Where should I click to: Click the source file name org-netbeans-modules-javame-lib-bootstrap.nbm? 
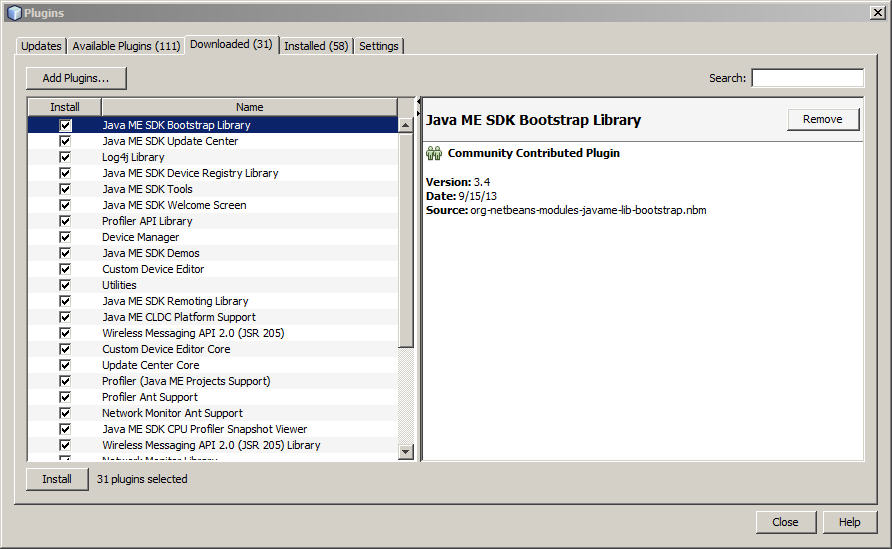coord(588,210)
